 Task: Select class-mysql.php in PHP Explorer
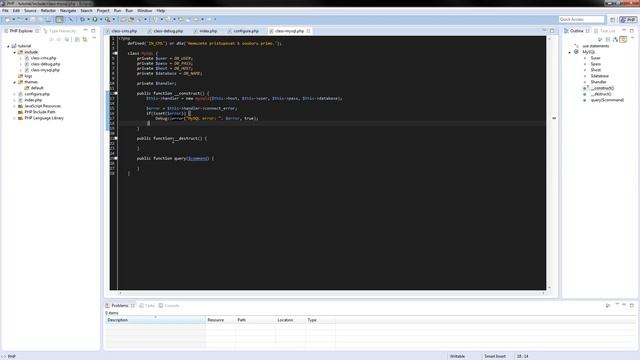pos(45,70)
